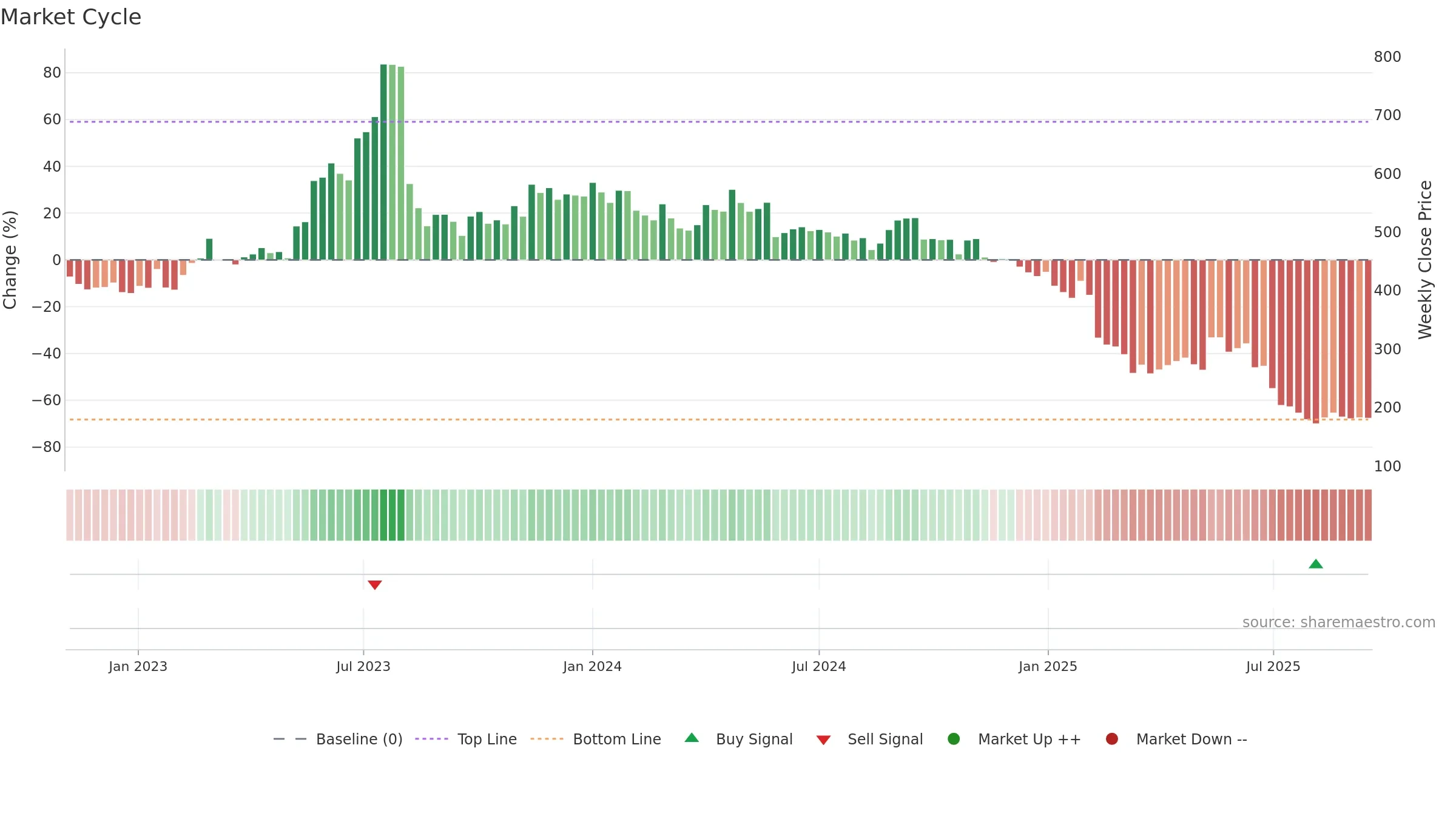Image resolution: width=1456 pixels, height=819 pixels.
Task: Toggle the Buy Signal legend entry
Action: coord(738,739)
